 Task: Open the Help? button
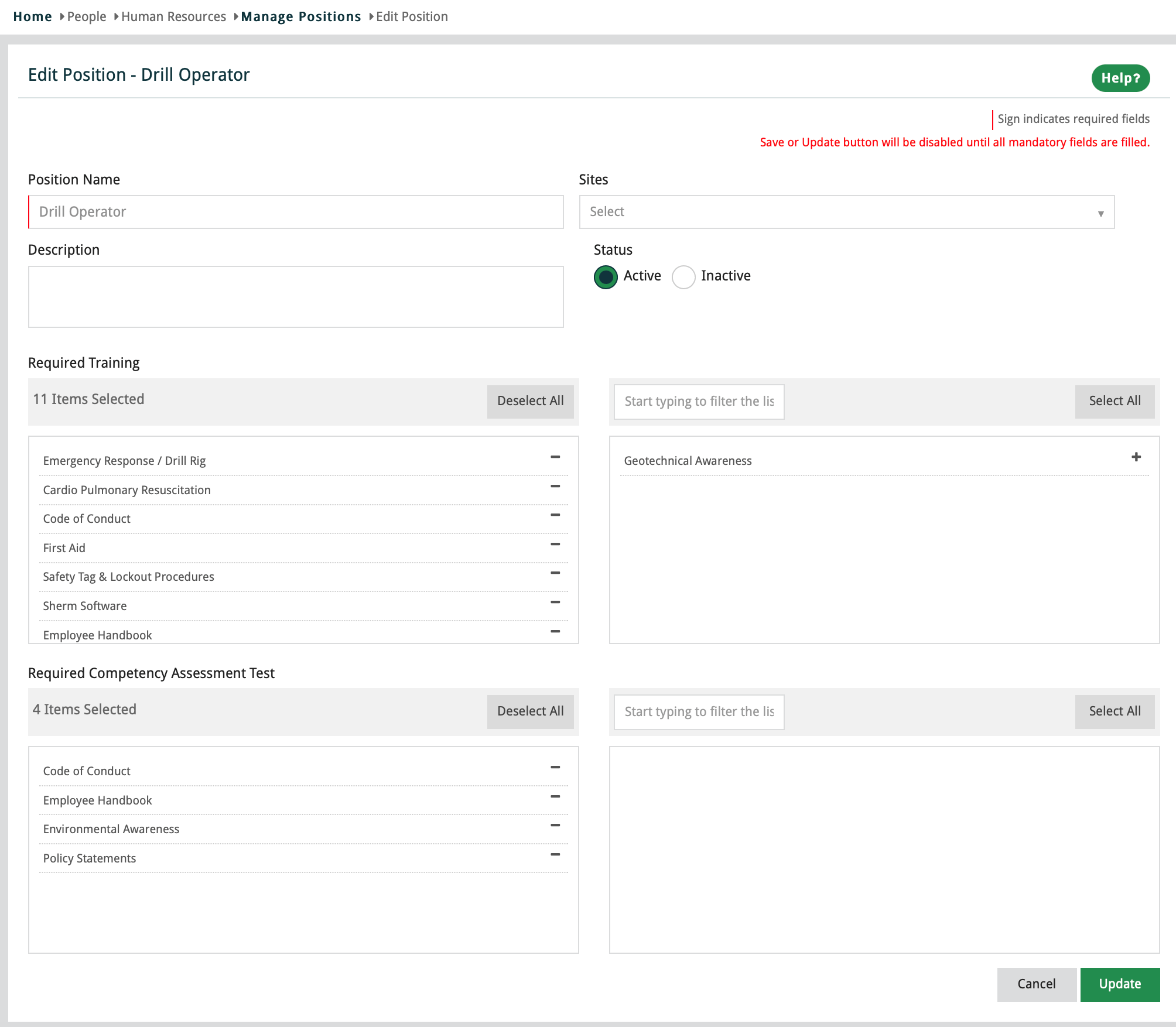(x=1120, y=78)
